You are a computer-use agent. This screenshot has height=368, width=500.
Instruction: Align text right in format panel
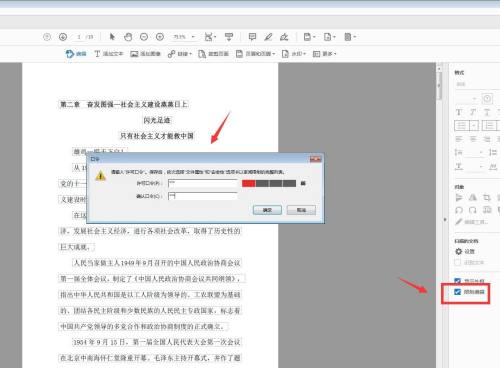(487, 139)
